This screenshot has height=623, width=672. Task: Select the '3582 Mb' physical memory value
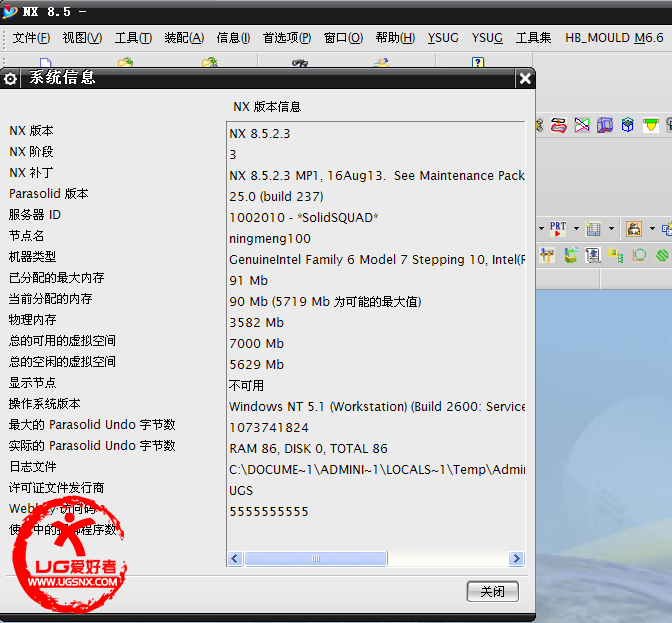pyautogui.click(x=256, y=323)
